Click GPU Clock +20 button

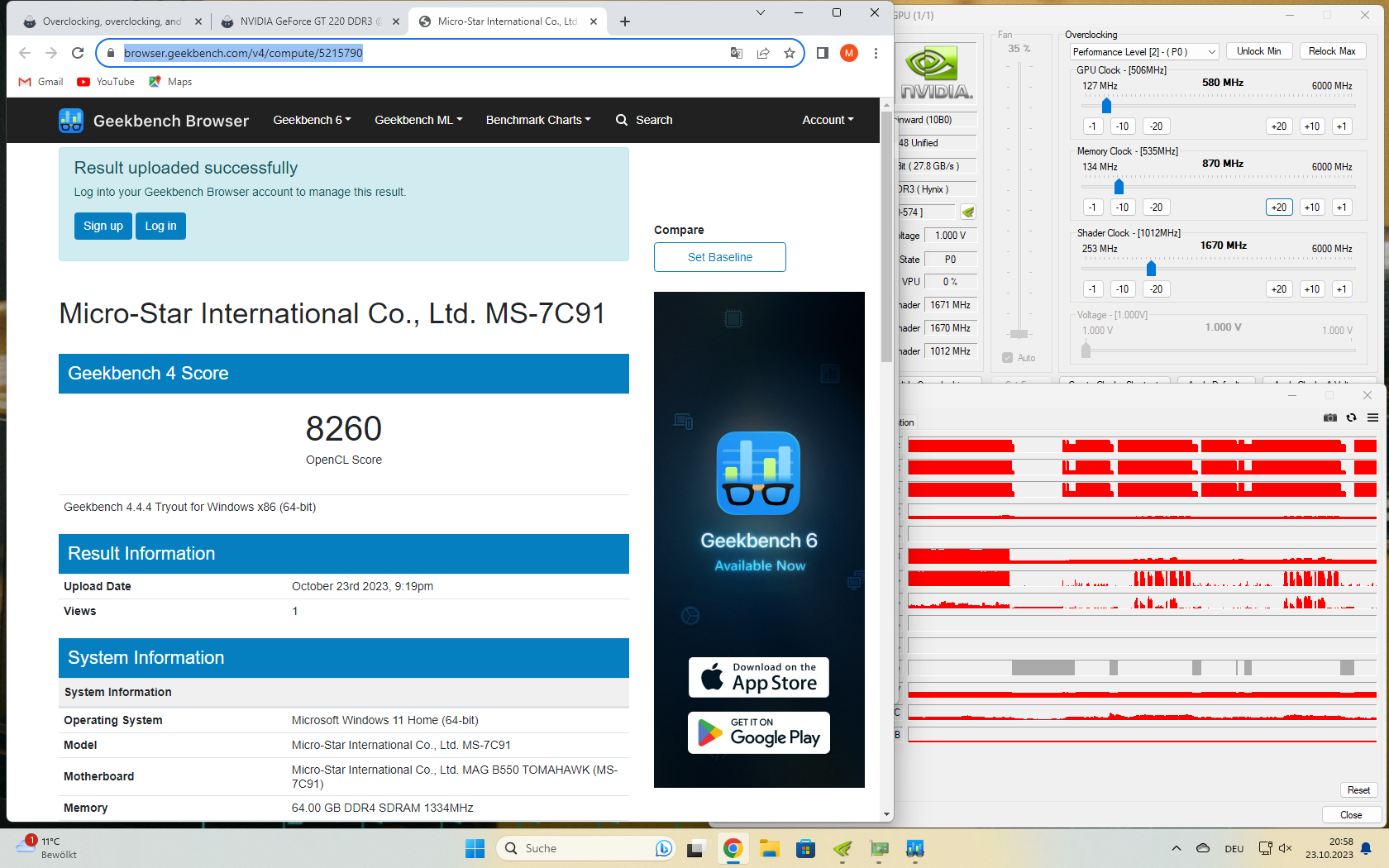click(x=1279, y=126)
